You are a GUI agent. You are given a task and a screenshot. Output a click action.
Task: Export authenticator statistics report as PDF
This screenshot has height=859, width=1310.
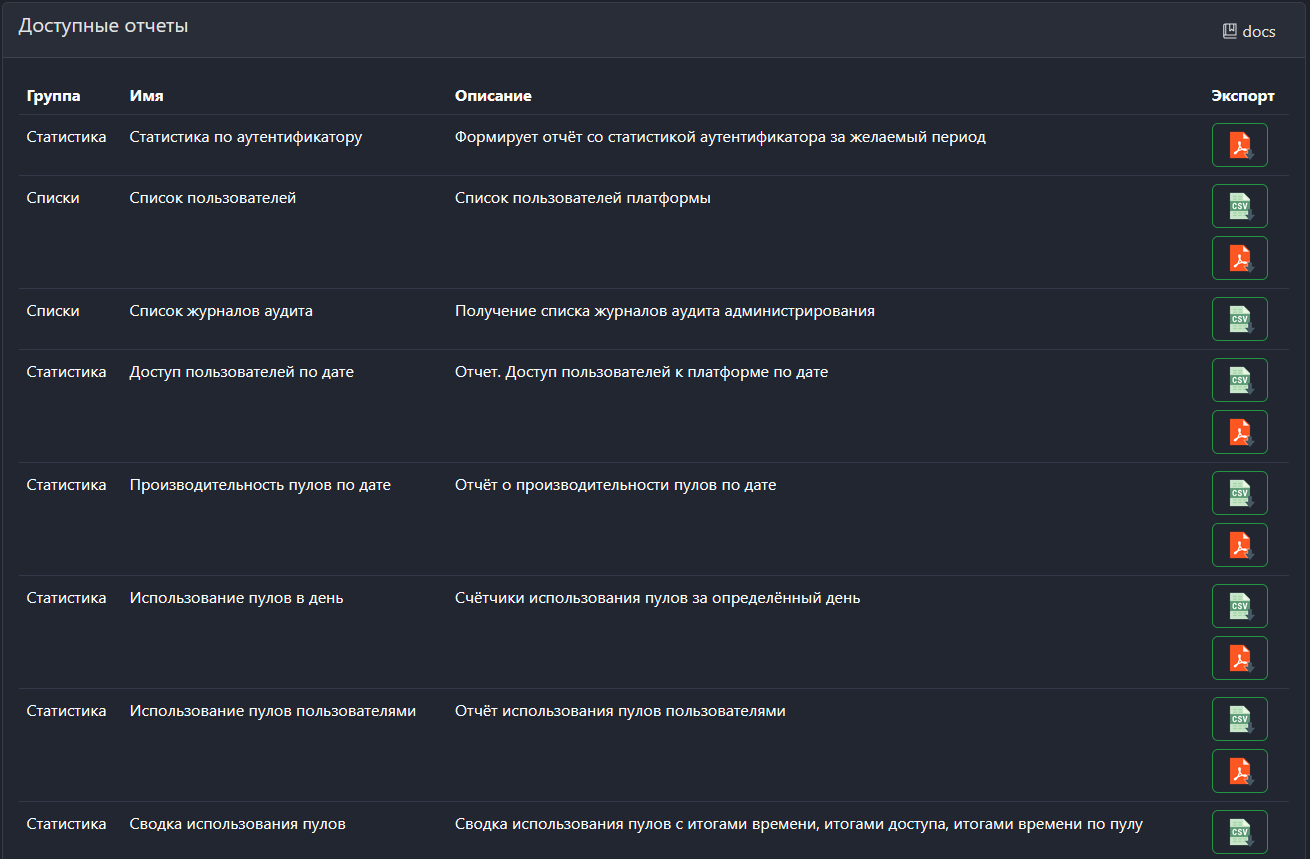(x=1239, y=145)
